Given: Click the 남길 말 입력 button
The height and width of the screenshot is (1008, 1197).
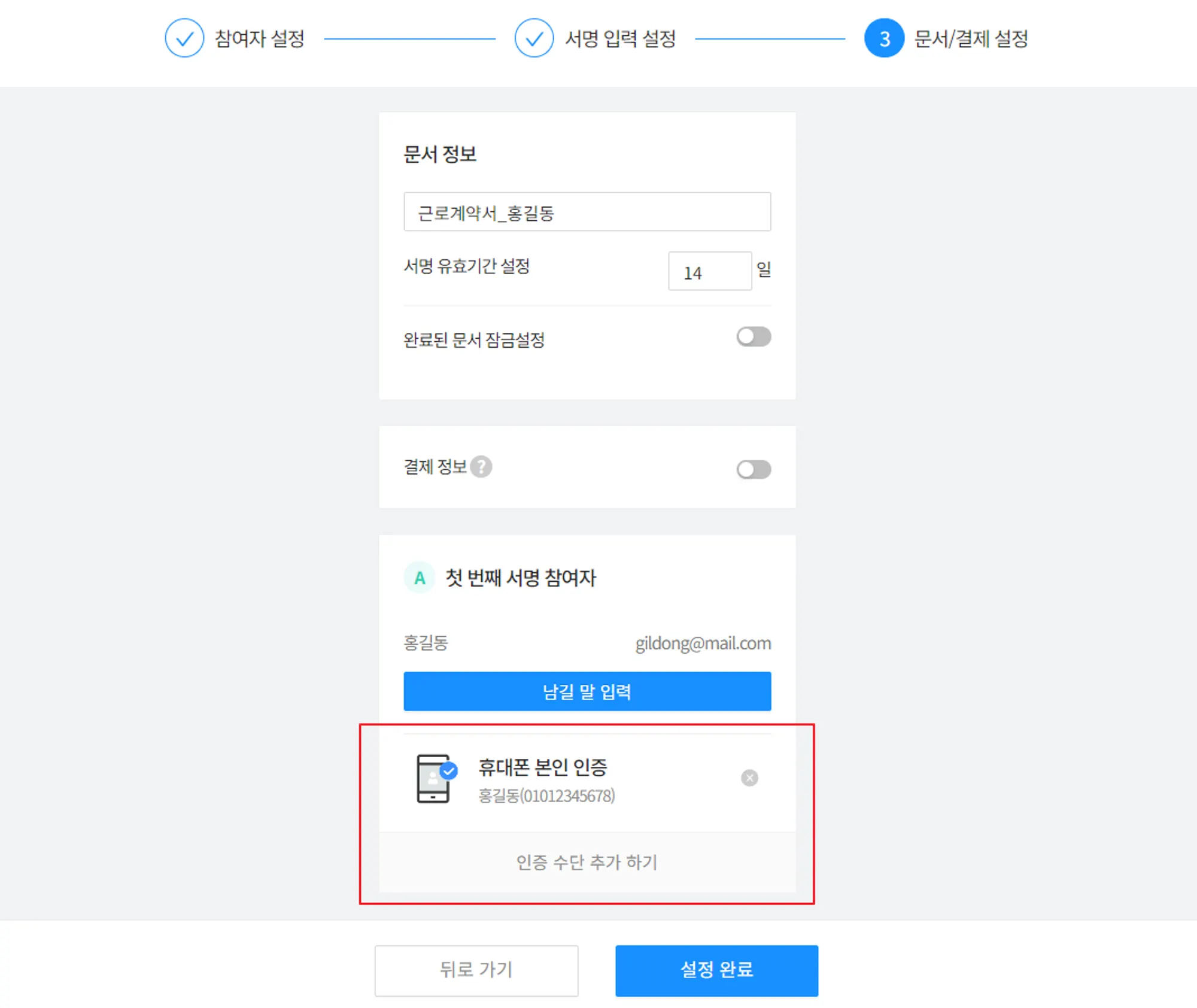Looking at the screenshot, I should click(x=587, y=691).
